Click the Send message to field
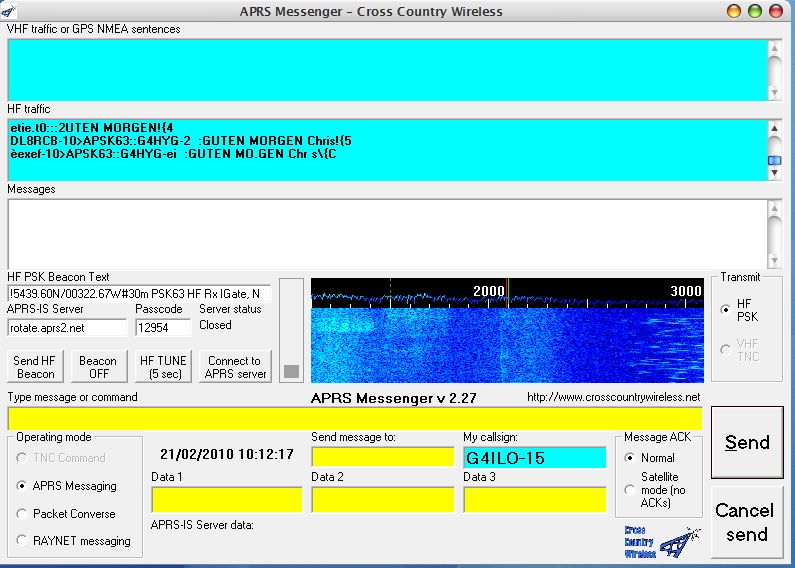The height and width of the screenshot is (568, 795). [383, 457]
